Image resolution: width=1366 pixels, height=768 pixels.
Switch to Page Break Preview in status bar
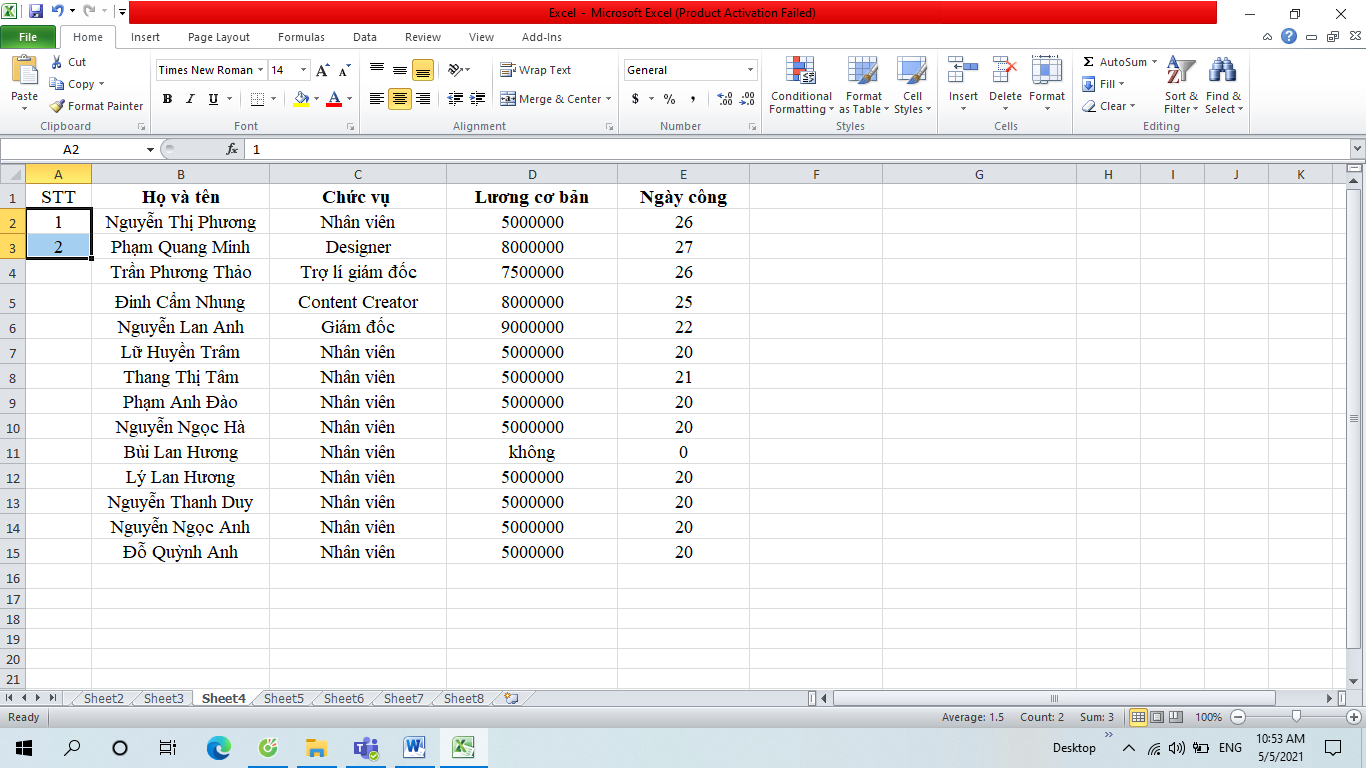tap(1176, 717)
